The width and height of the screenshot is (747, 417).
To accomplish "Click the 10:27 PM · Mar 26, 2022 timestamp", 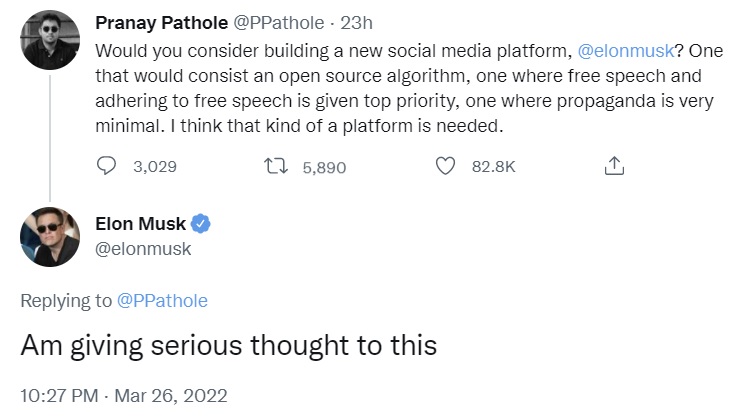I will click(x=125, y=396).
